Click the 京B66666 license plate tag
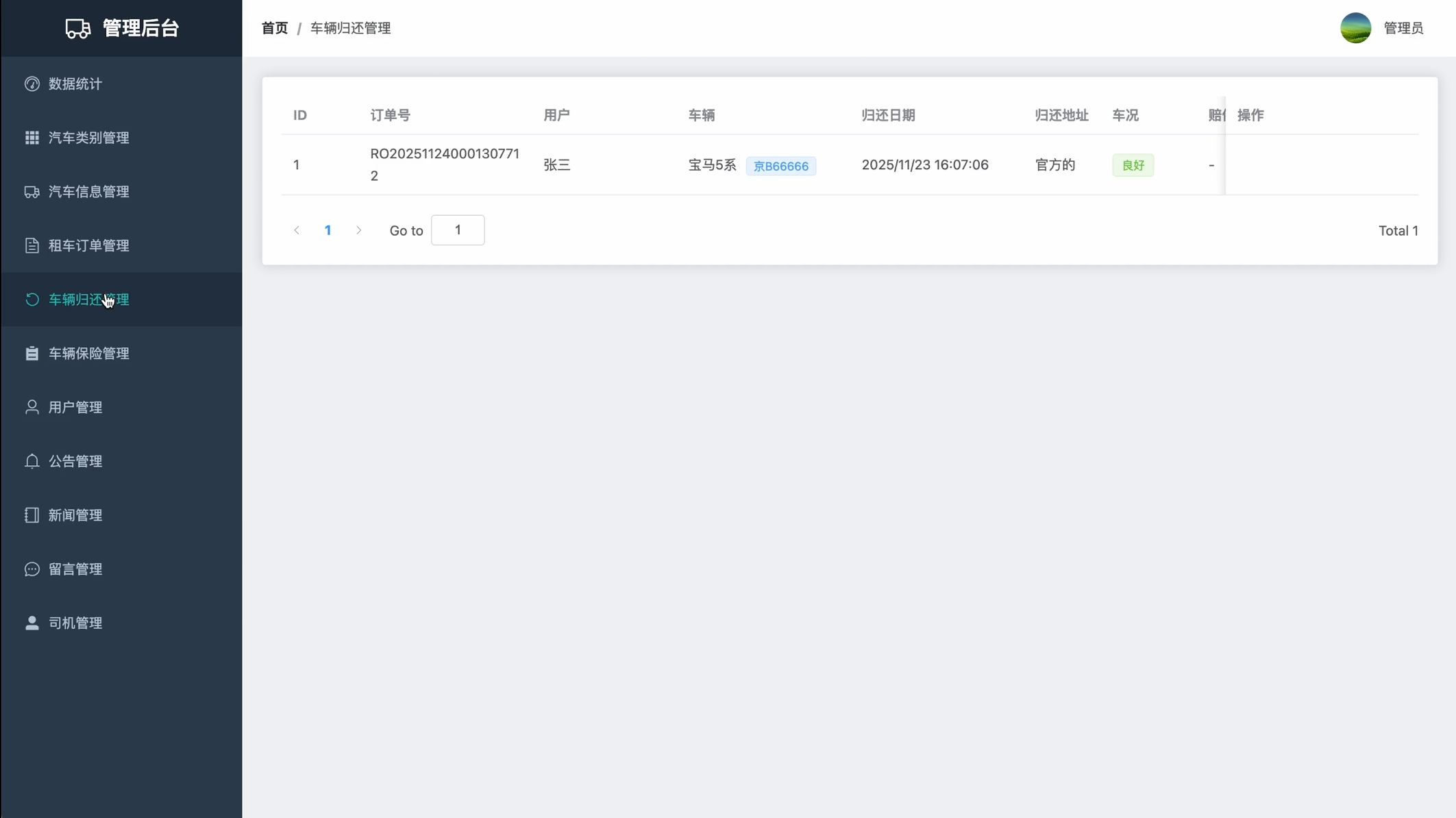 click(x=780, y=166)
